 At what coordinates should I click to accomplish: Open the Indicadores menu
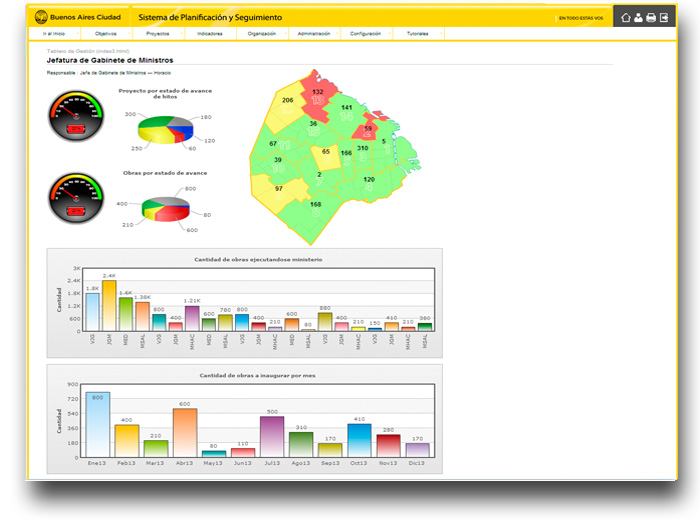pos(210,33)
